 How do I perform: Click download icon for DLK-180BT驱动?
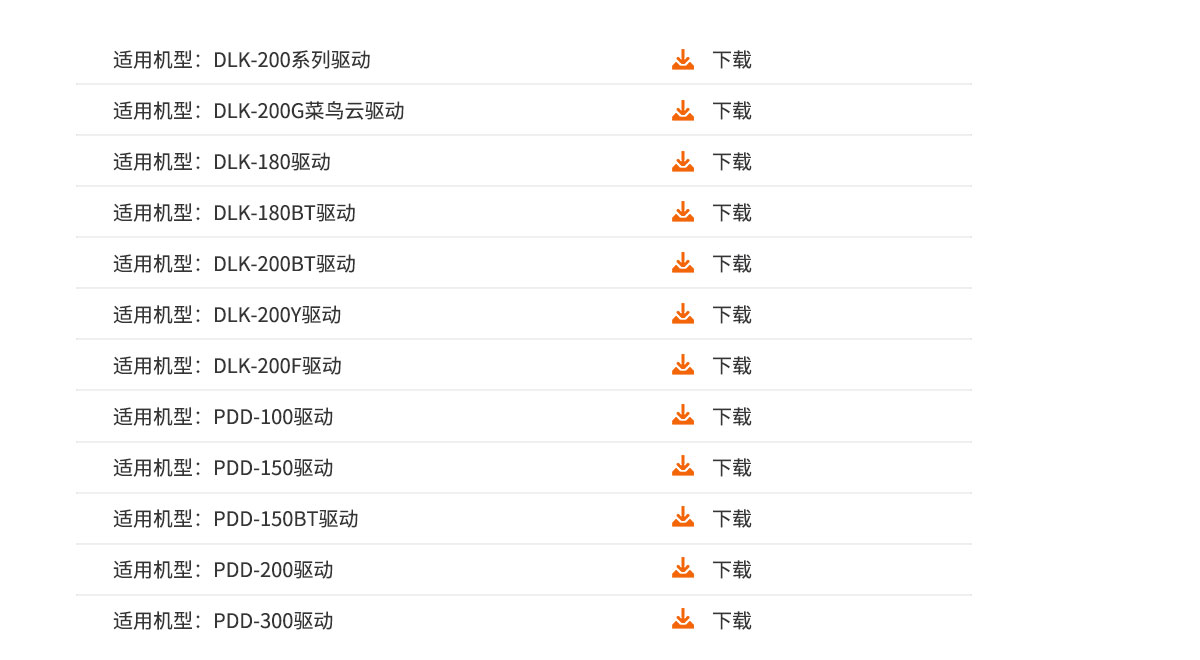click(x=683, y=213)
